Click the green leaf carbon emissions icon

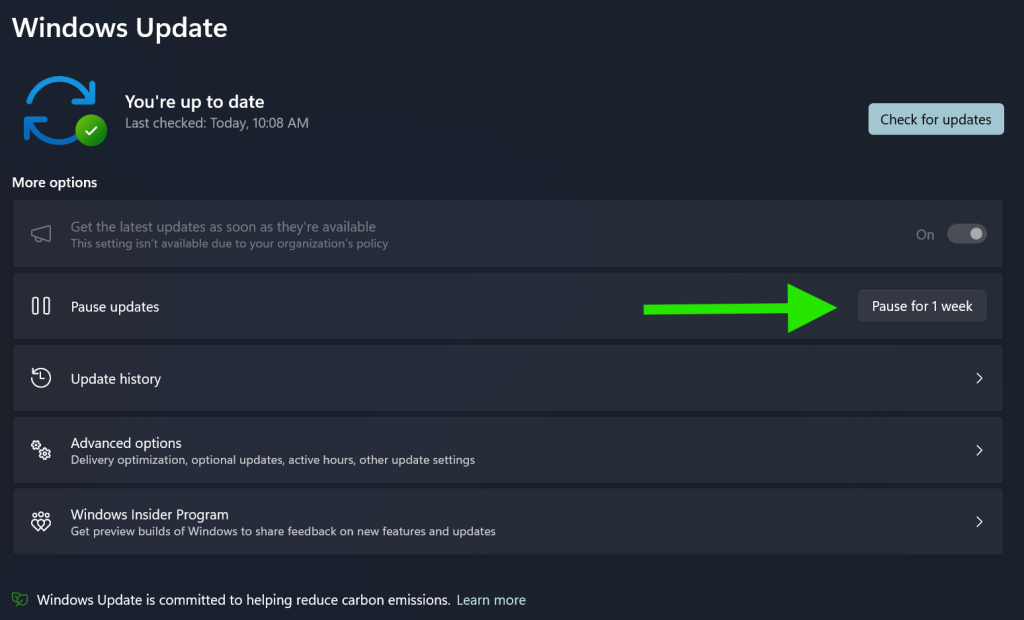click(20, 599)
